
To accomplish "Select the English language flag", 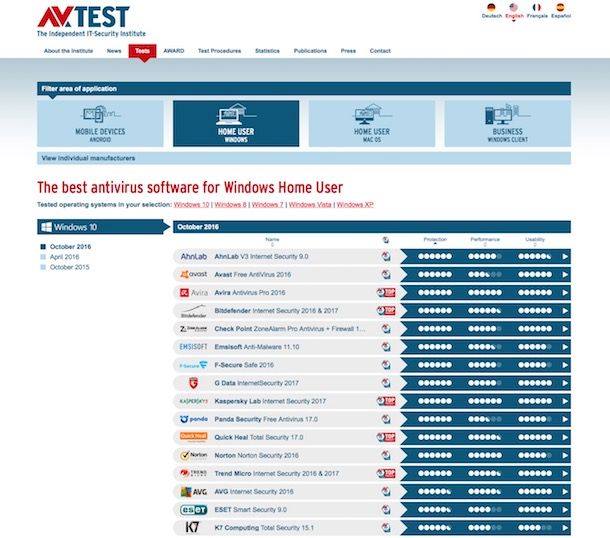I will click(x=514, y=7).
